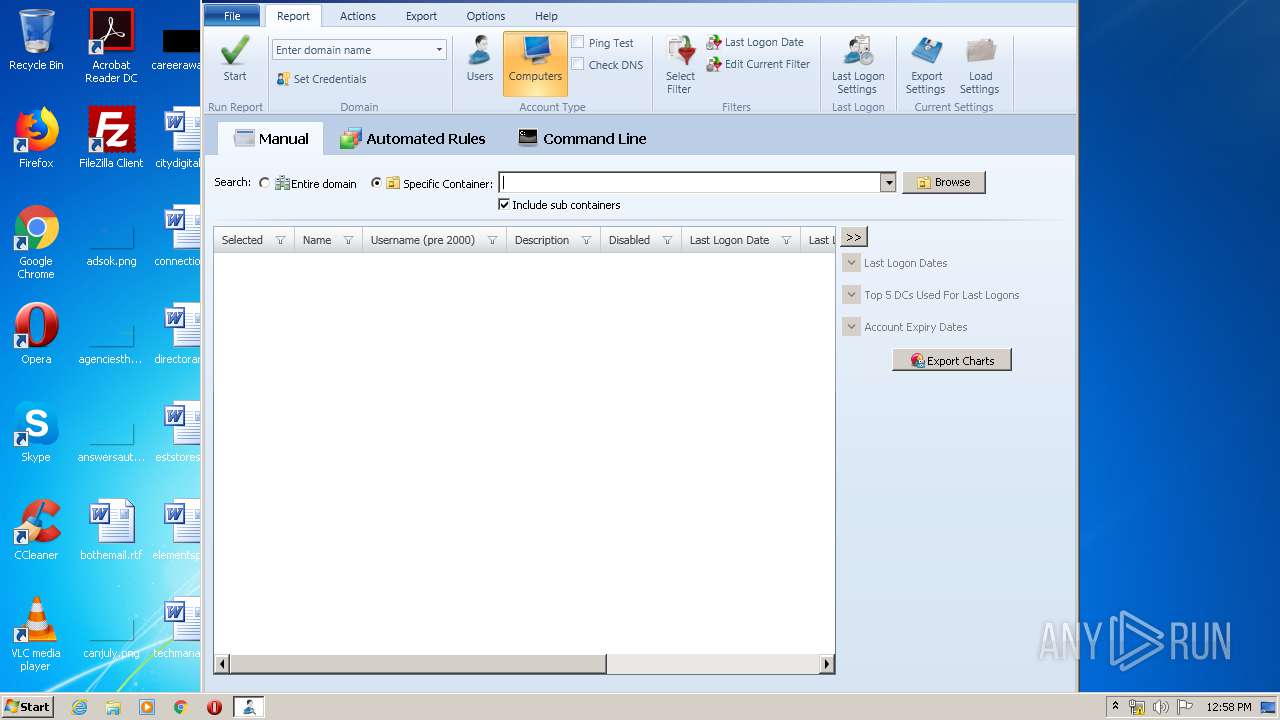Open Edit Current Filter
Screen dimensions: 1280x720
pyautogui.click(x=758, y=64)
